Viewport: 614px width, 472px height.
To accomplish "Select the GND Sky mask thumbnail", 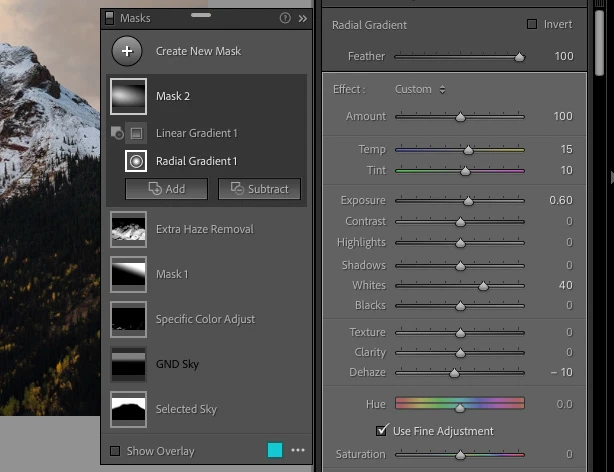I will click(128, 364).
